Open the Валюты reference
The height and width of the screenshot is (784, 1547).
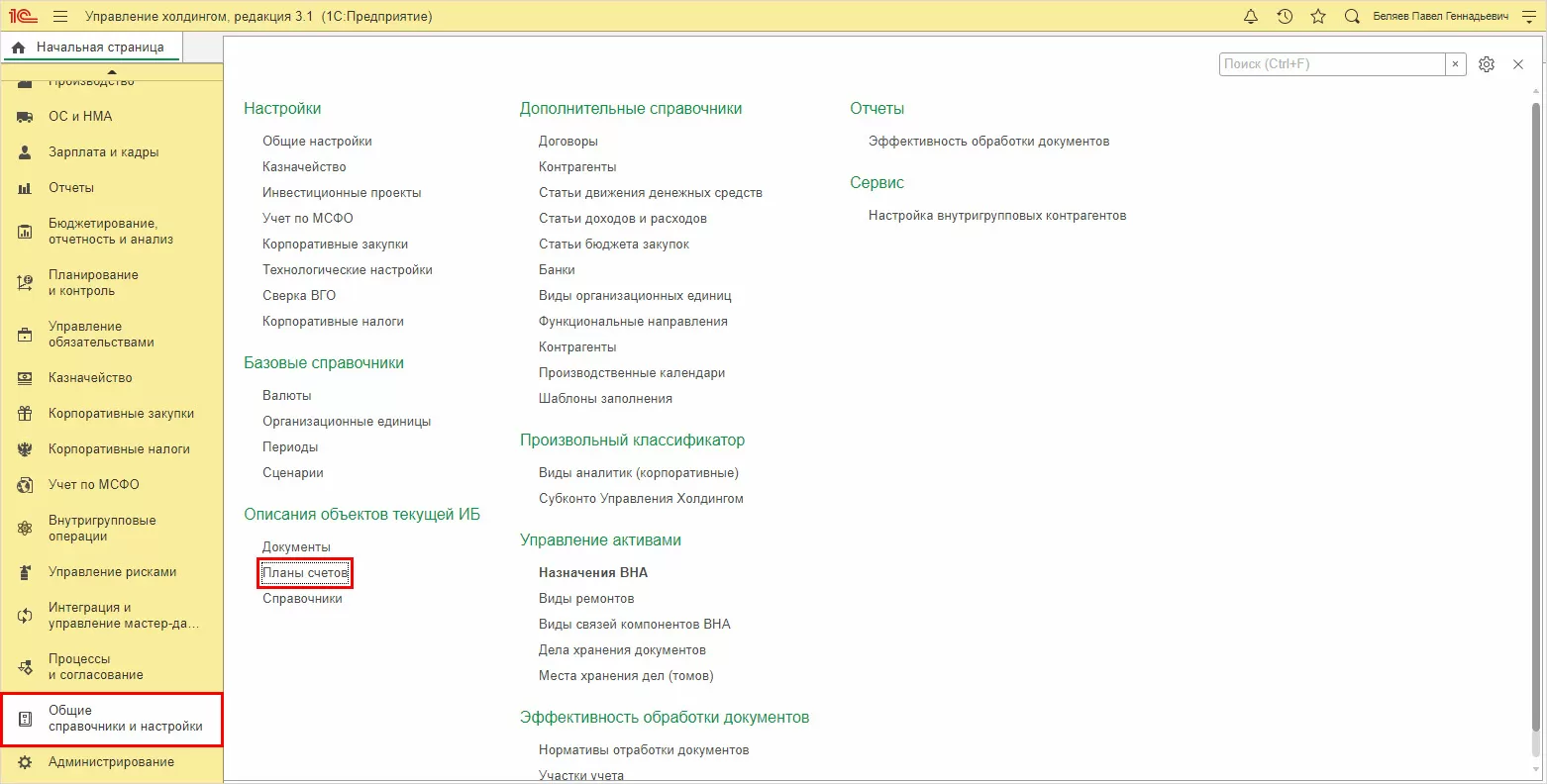tap(287, 396)
